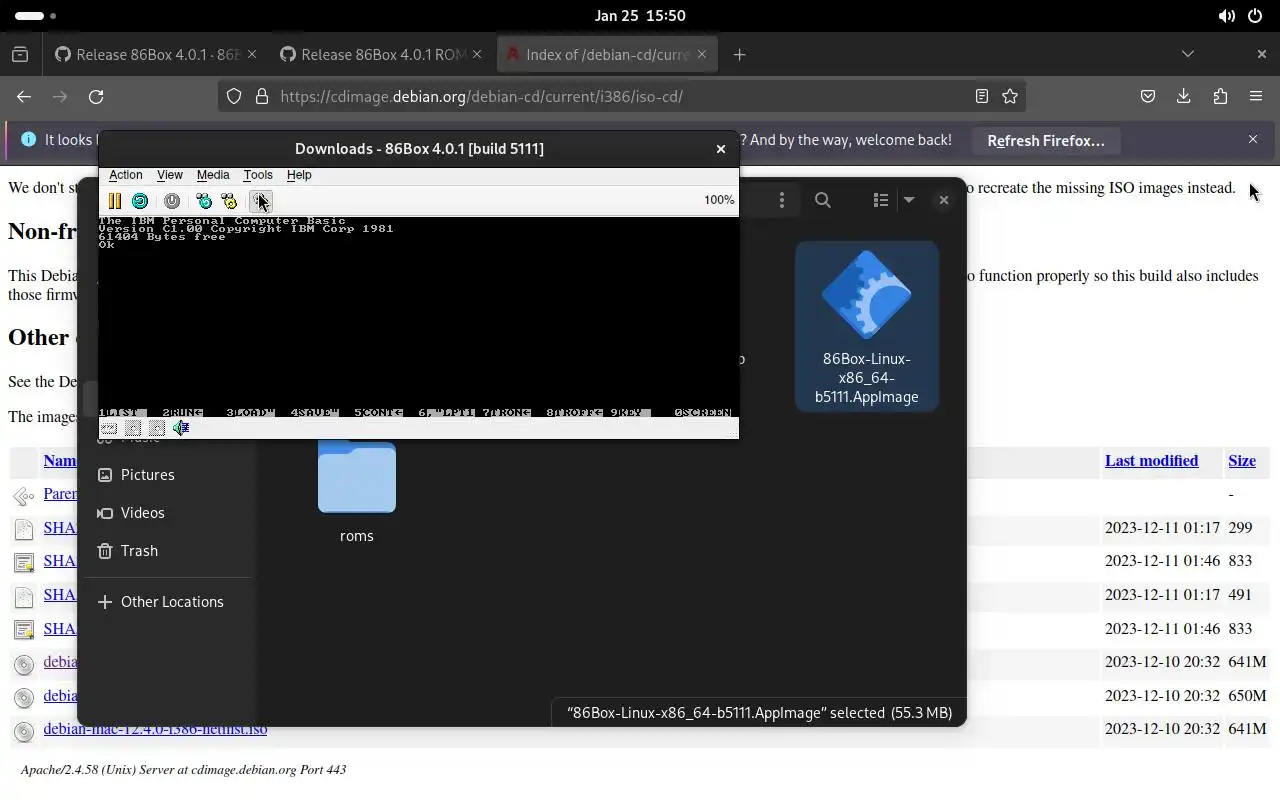Open Videos in Files sidebar
This screenshot has width=1280, height=800.
[143, 513]
